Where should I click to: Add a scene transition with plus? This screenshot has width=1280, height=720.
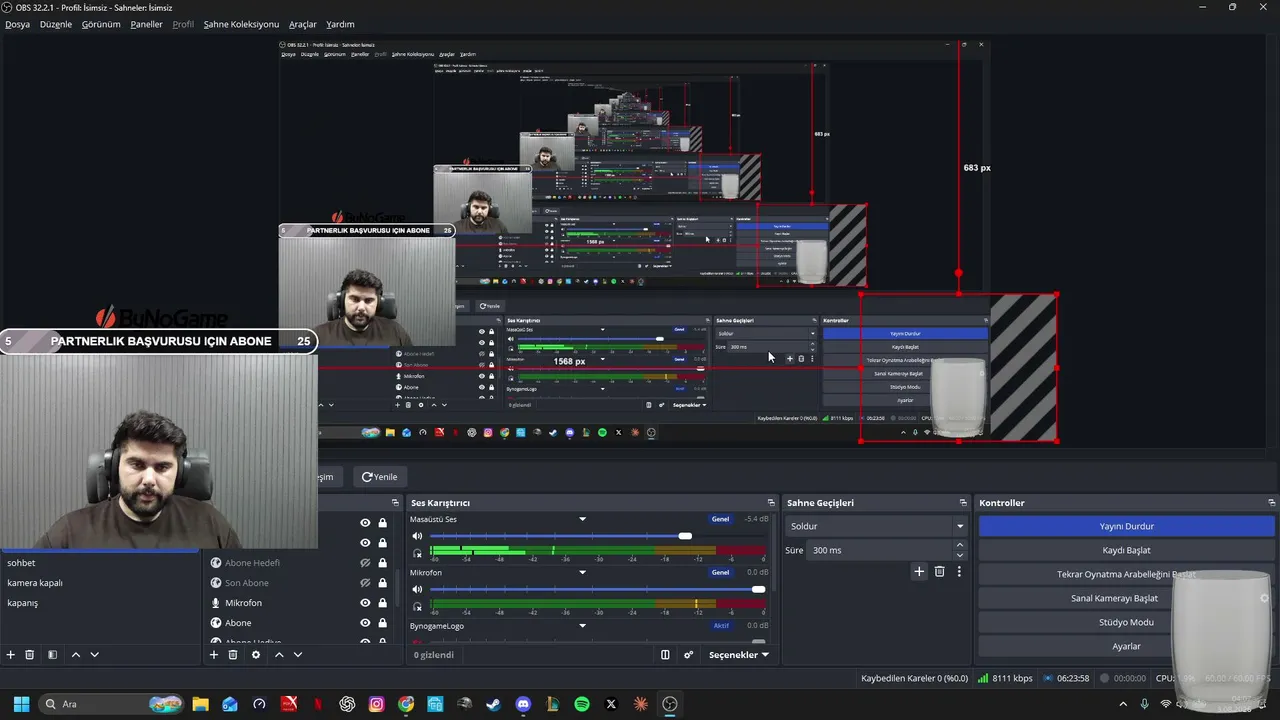click(x=919, y=572)
